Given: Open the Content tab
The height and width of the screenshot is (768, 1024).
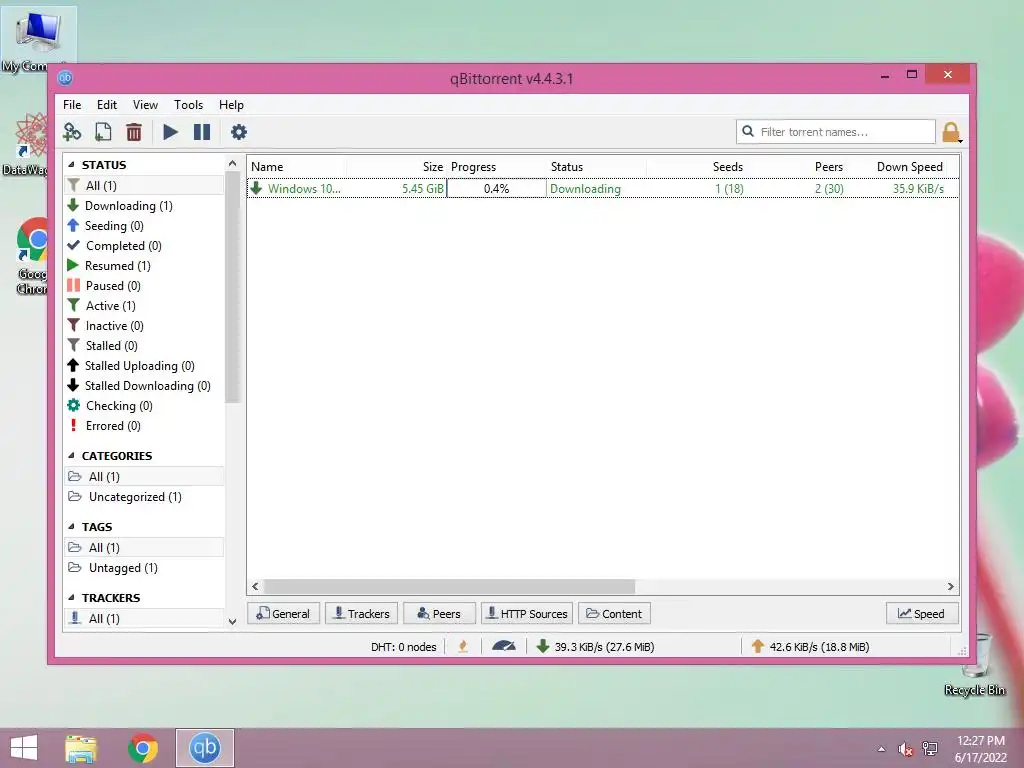Looking at the screenshot, I should 614,614.
